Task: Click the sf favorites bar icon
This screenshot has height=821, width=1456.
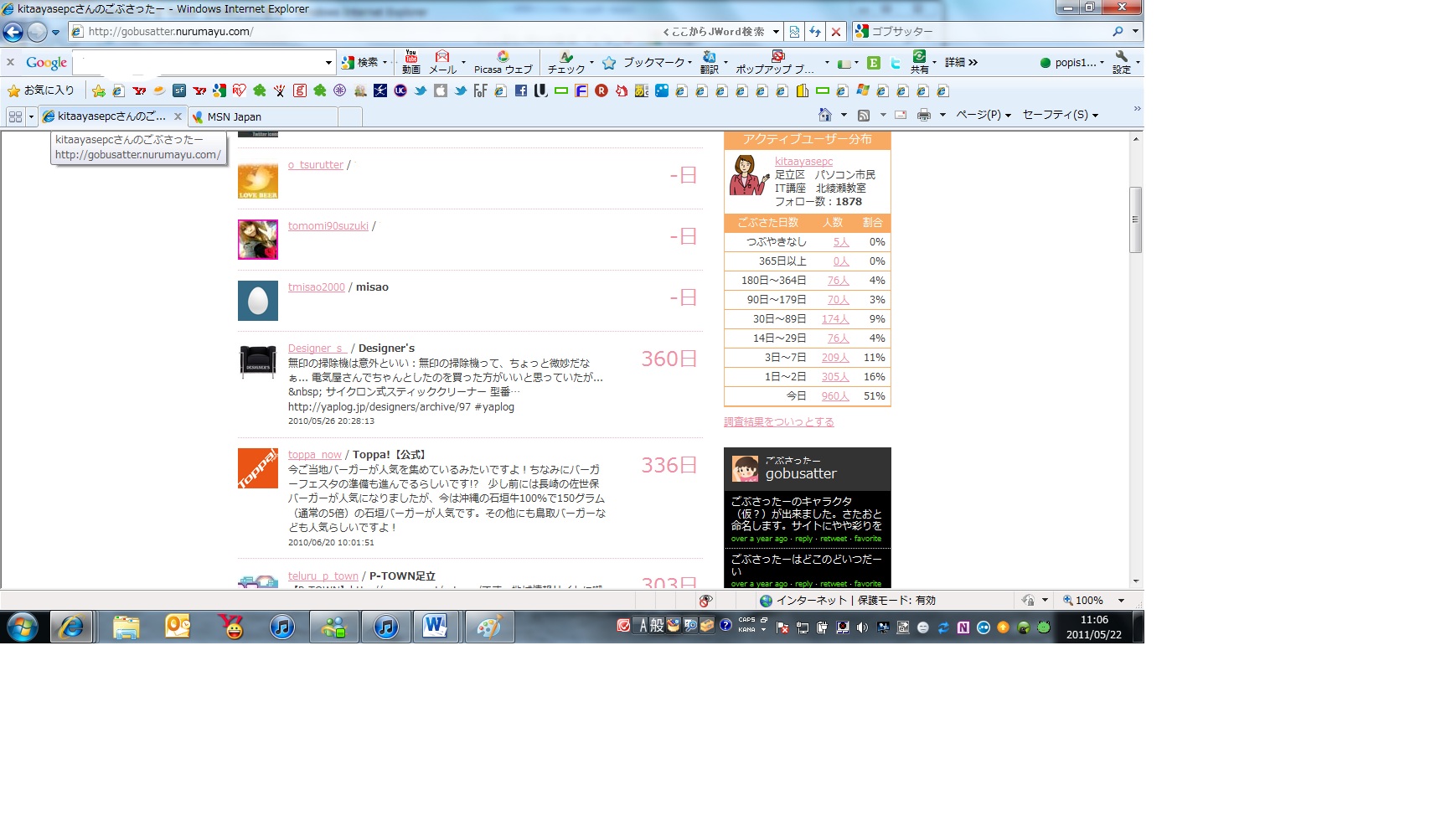Action: pyautogui.click(x=179, y=90)
